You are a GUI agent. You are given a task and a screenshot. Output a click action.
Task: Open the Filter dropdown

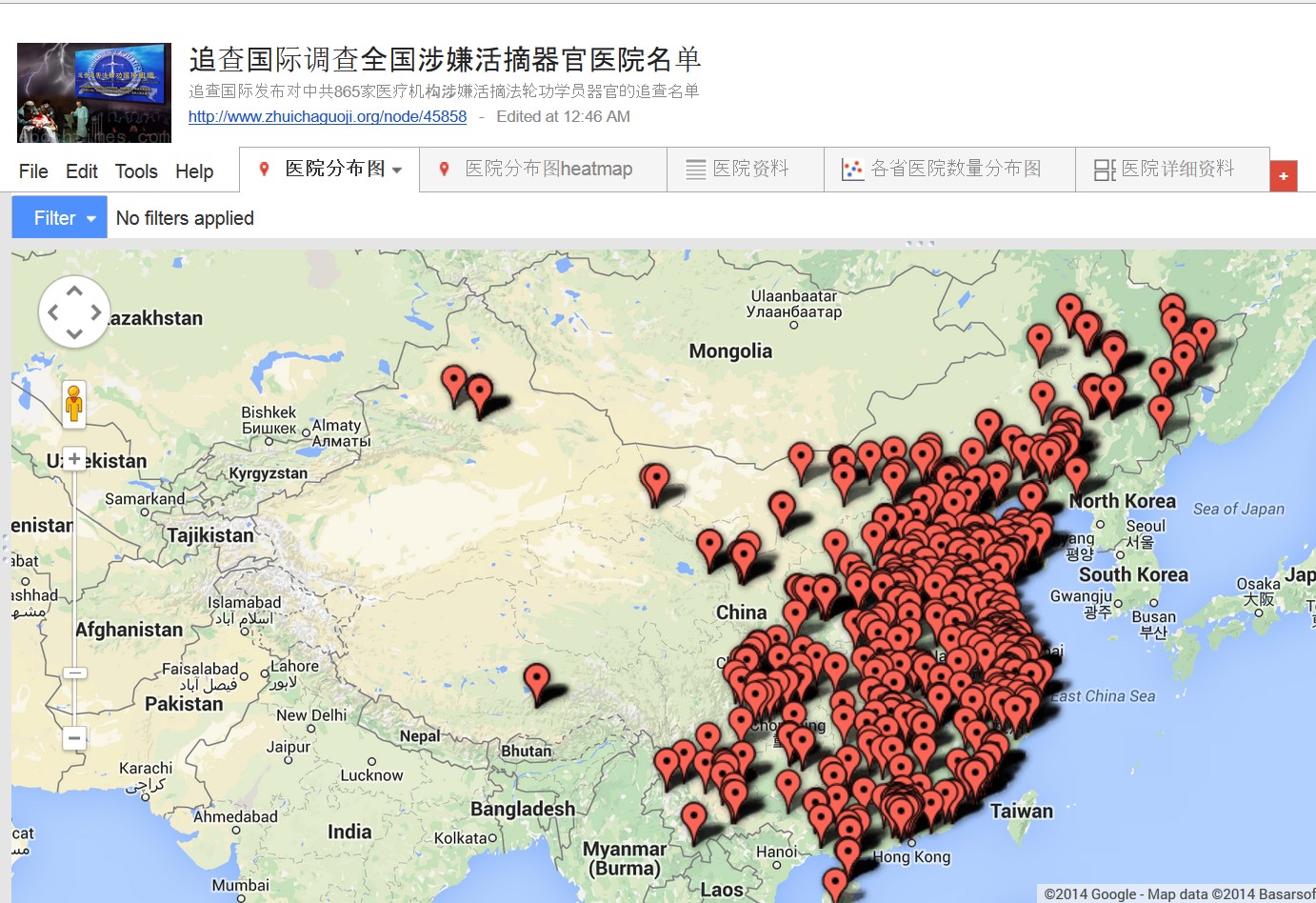click(59, 218)
